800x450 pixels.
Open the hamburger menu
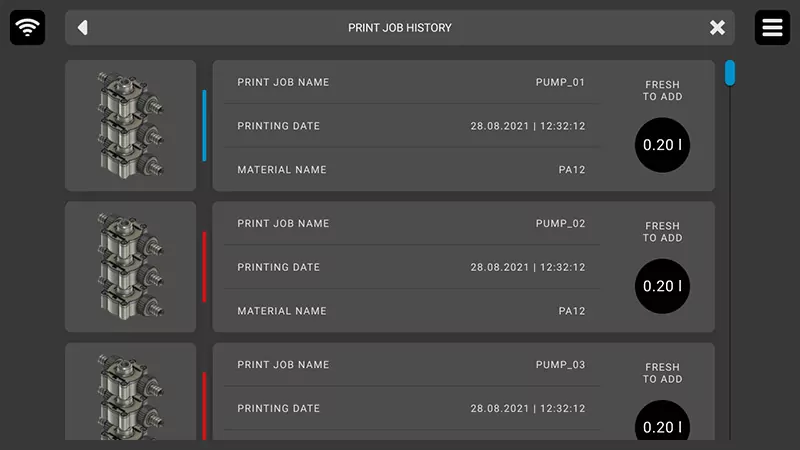coord(772,28)
